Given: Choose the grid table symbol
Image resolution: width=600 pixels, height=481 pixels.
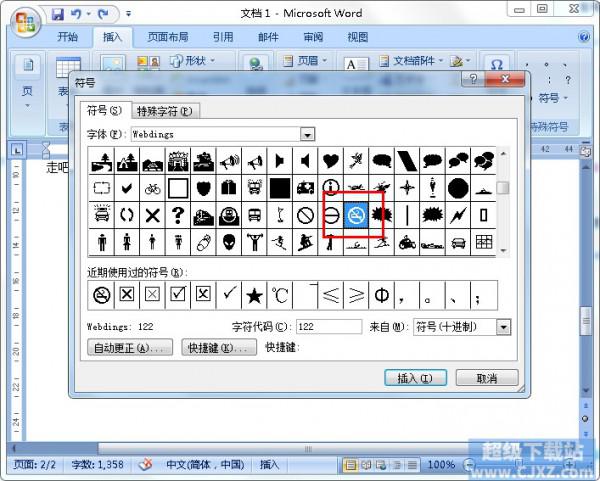Looking at the screenshot, I should (484, 242).
